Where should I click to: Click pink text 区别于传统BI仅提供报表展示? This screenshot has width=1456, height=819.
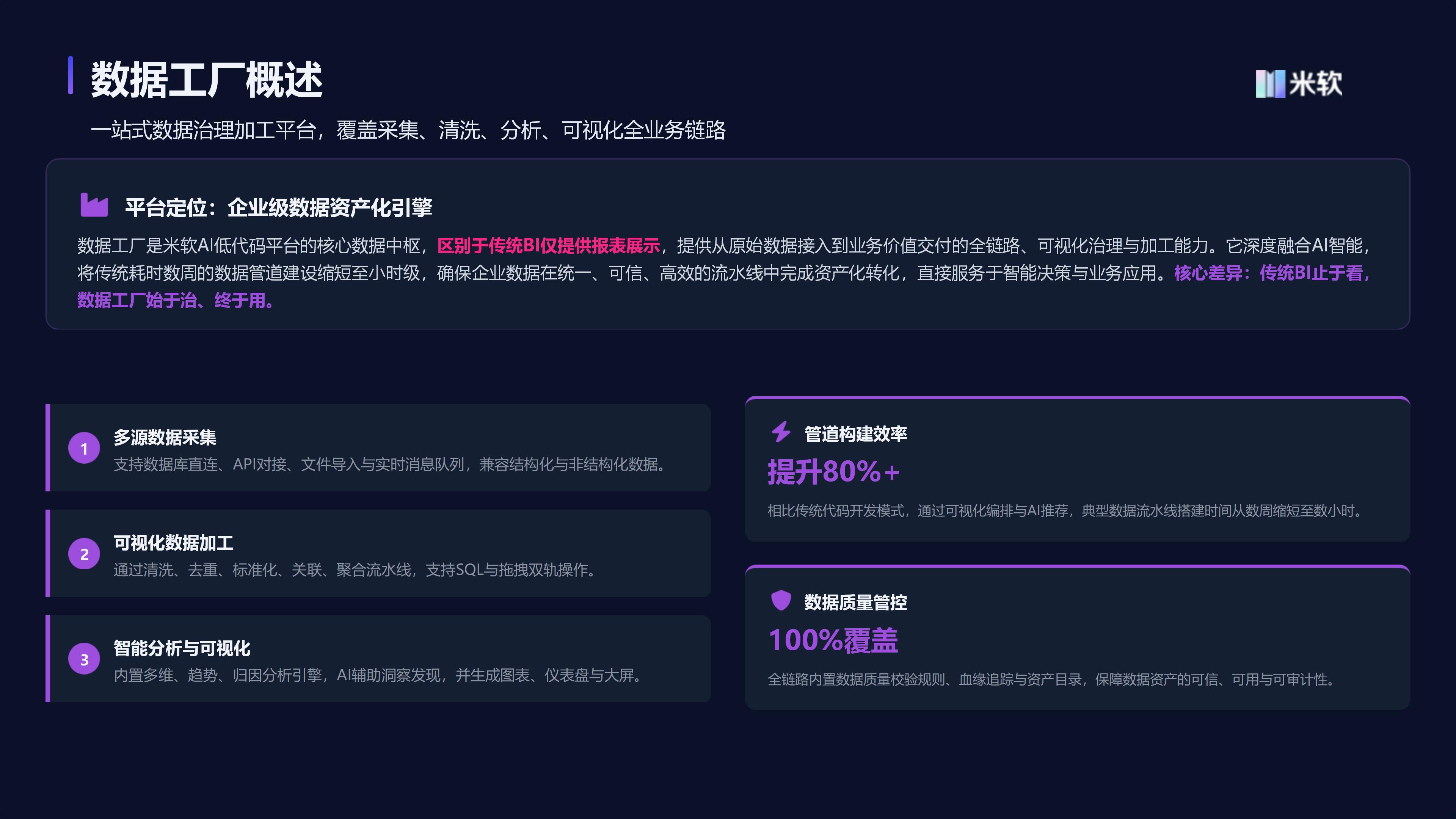[x=548, y=246]
